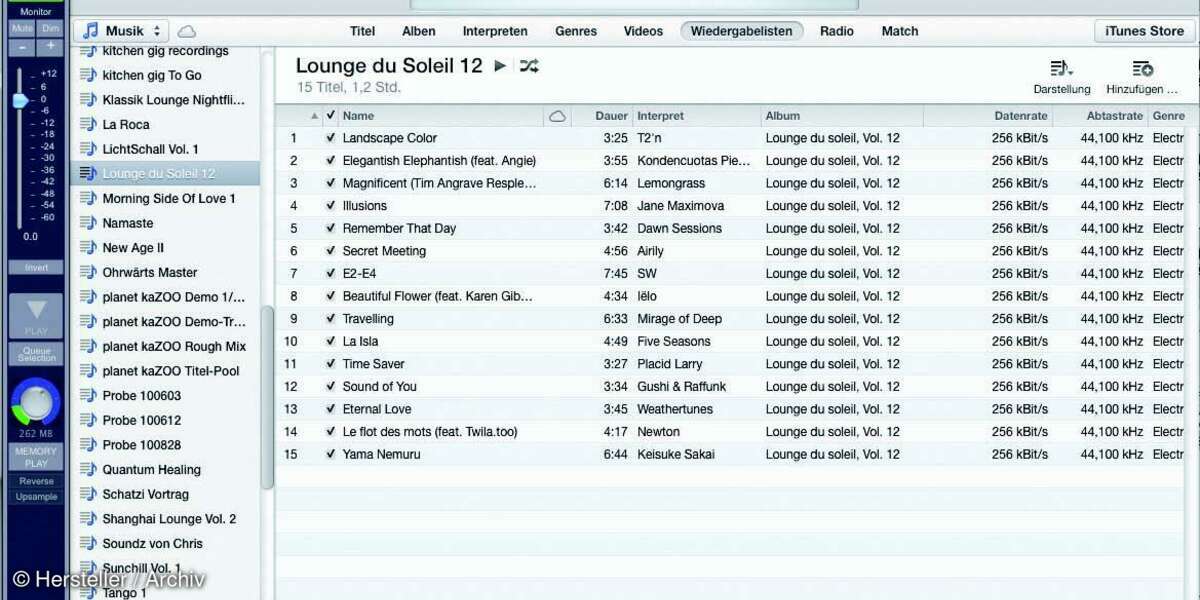Uncheck the Landscape Color track checkbox
Screen dimensions: 1200x600
331,138
